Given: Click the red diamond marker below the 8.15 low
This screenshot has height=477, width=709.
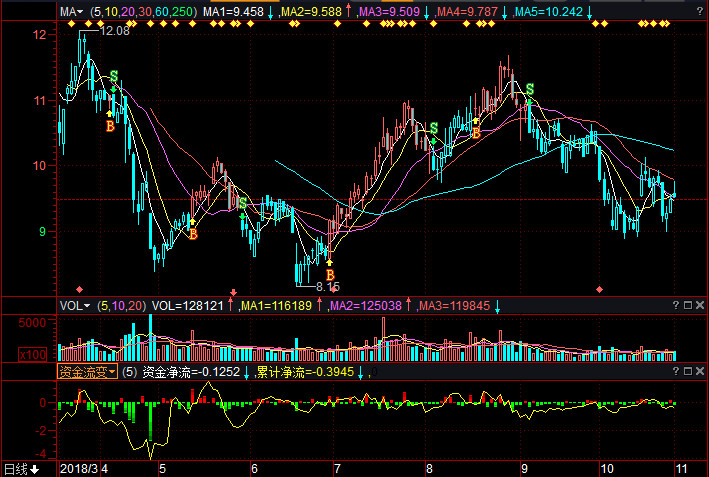Looking at the screenshot, I should pyautogui.click(x=332, y=290).
